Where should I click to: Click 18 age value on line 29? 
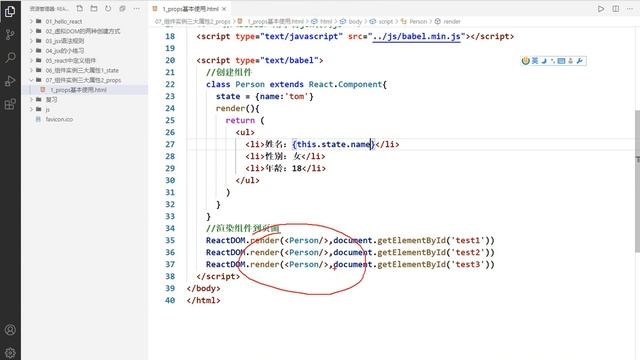pyautogui.click(x=297, y=168)
